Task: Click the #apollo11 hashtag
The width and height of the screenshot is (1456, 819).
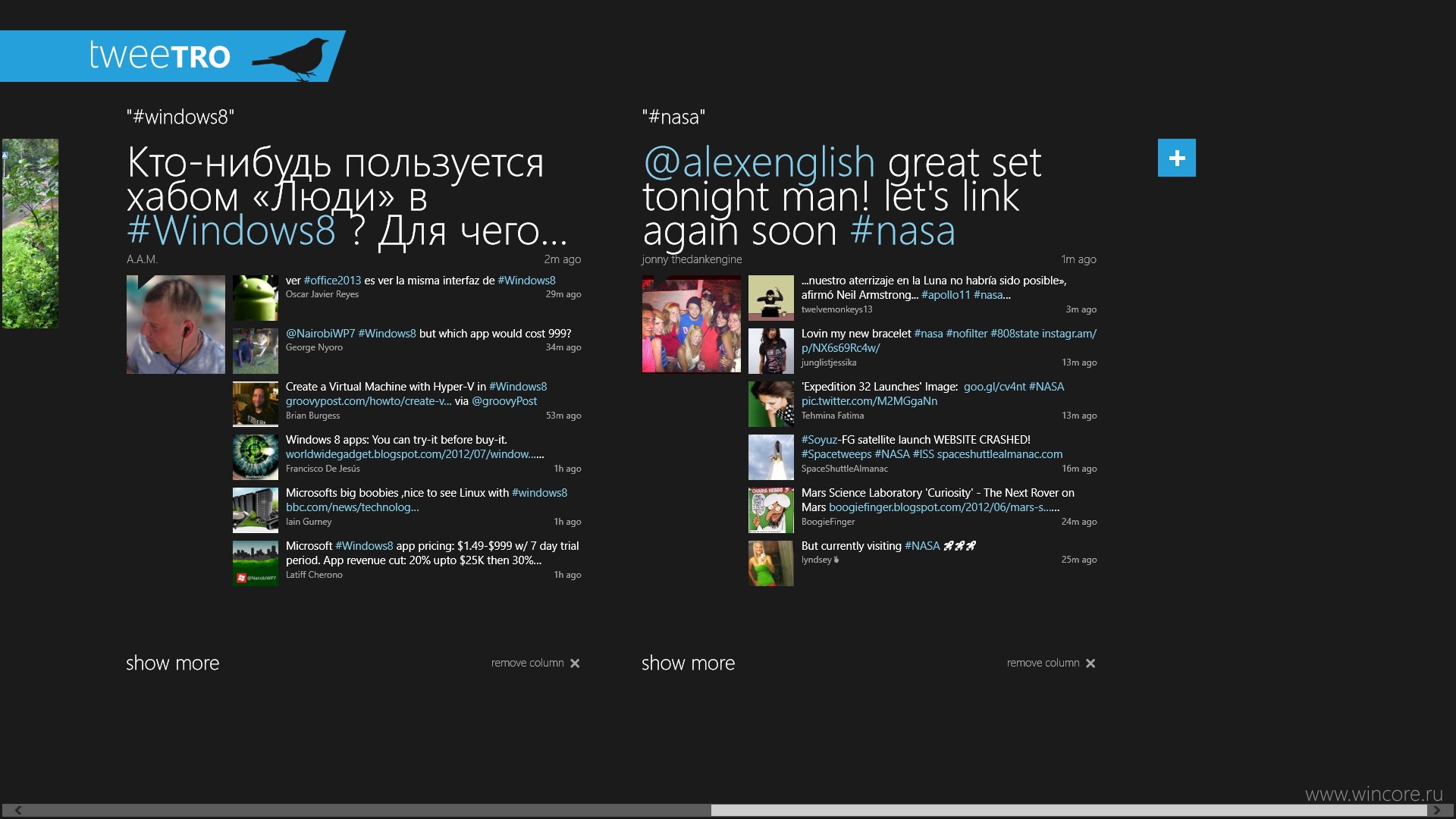Action: (946, 295)
